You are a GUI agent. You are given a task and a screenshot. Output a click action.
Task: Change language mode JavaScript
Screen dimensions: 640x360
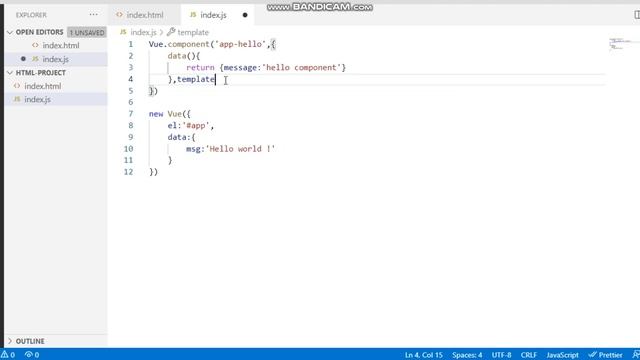tap(562, 355)
